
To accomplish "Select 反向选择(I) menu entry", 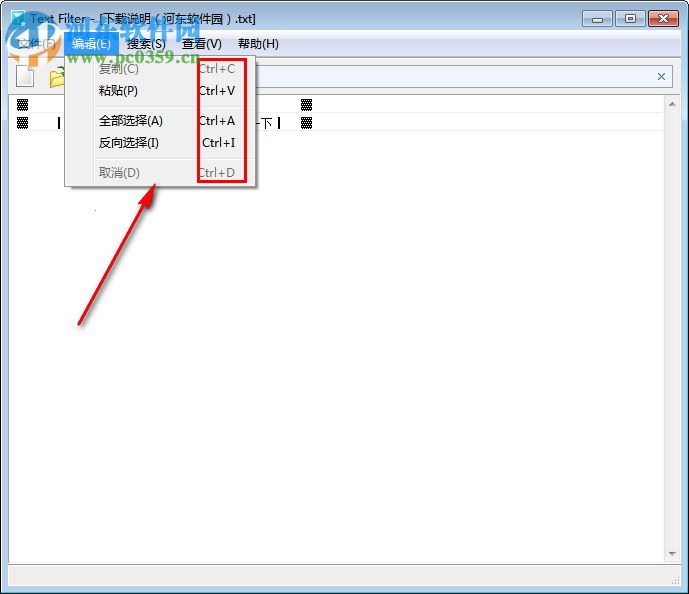I will tap(161, 142).
